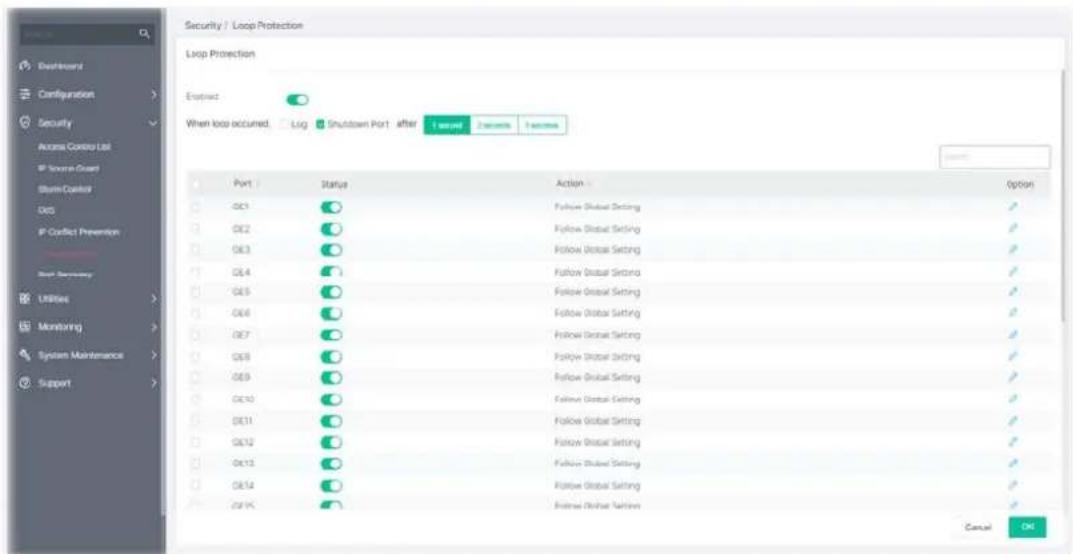
Task: Edit GE9 loop protection settings
Action: coord(1013,378)
